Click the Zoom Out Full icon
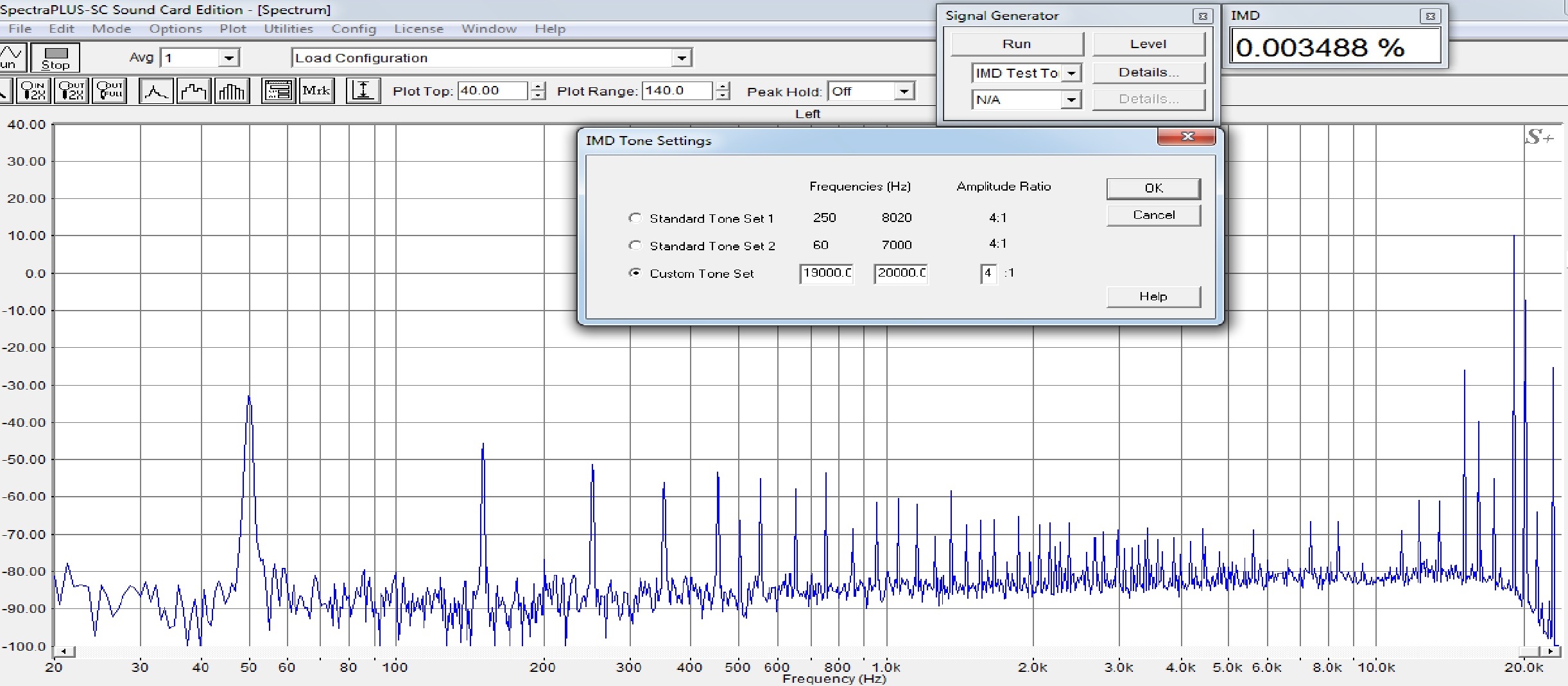Viewport: 1568px width, 686px height. pos(110,91)
